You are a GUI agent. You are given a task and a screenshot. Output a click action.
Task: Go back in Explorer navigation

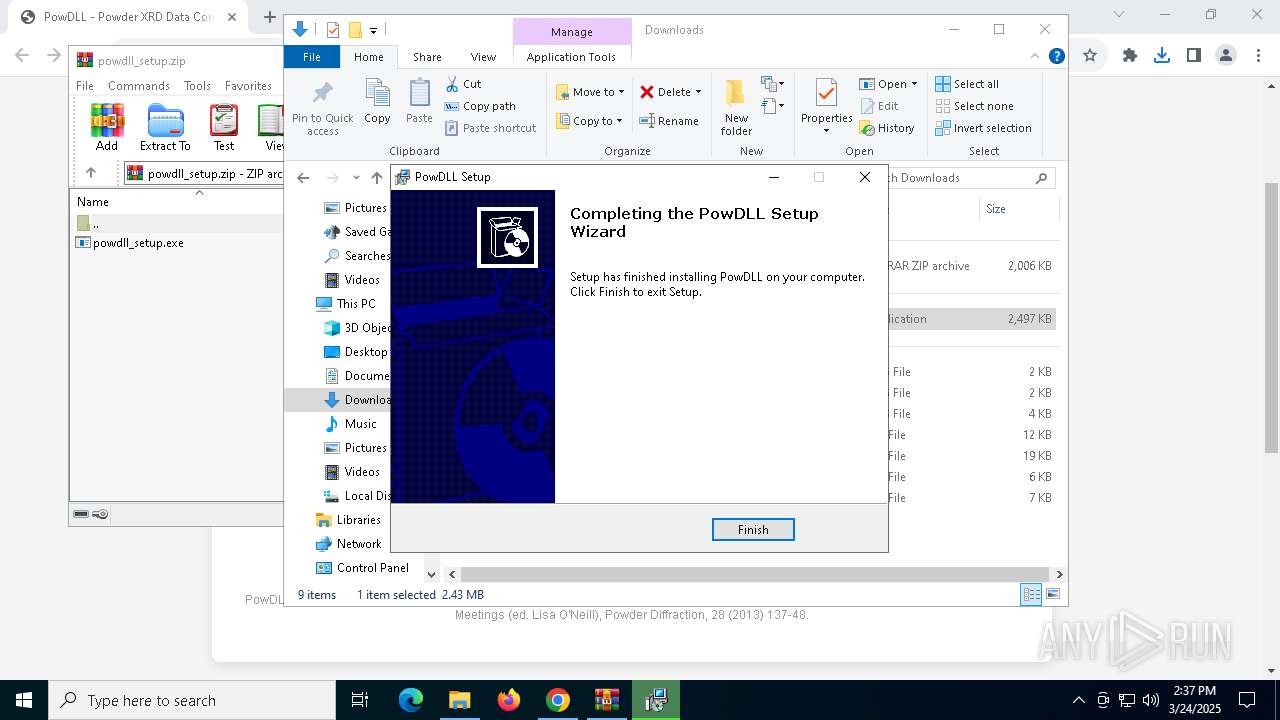(x=303, y=178)
